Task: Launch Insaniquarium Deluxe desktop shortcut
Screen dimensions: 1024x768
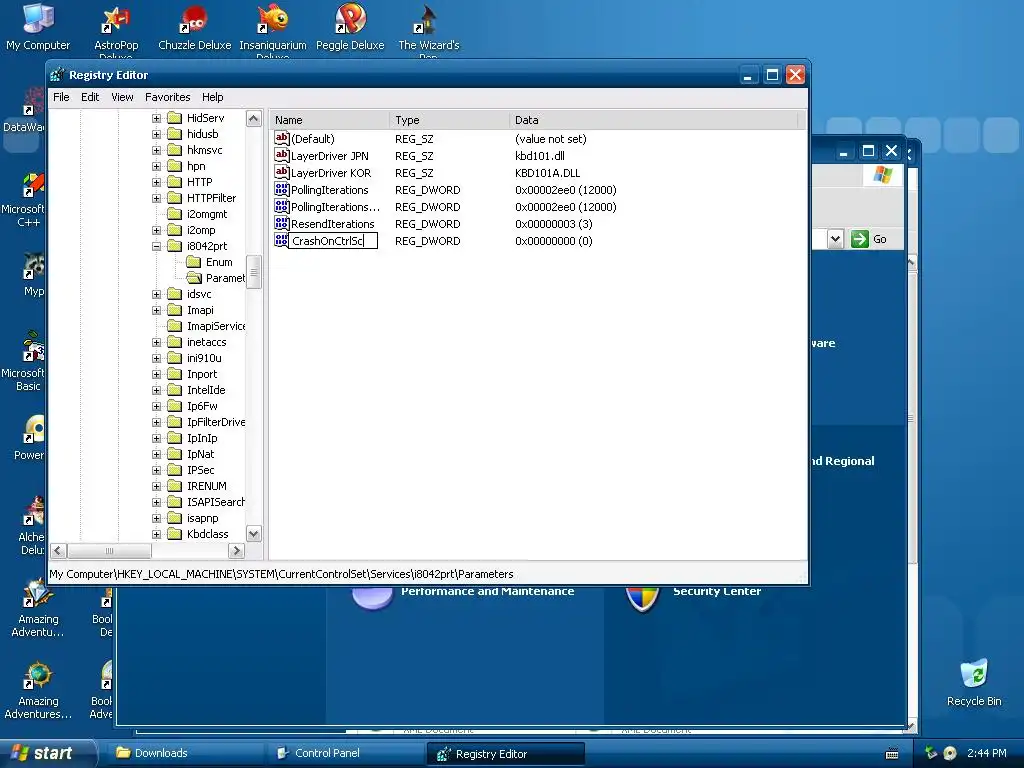Action: [x=273, y=30]
